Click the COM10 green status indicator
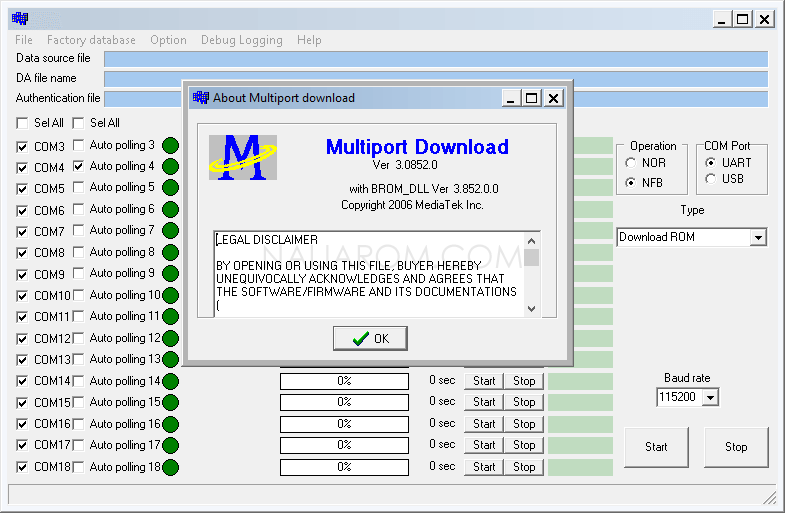Screen dimensions: 785x513 (x=170, y=296)
